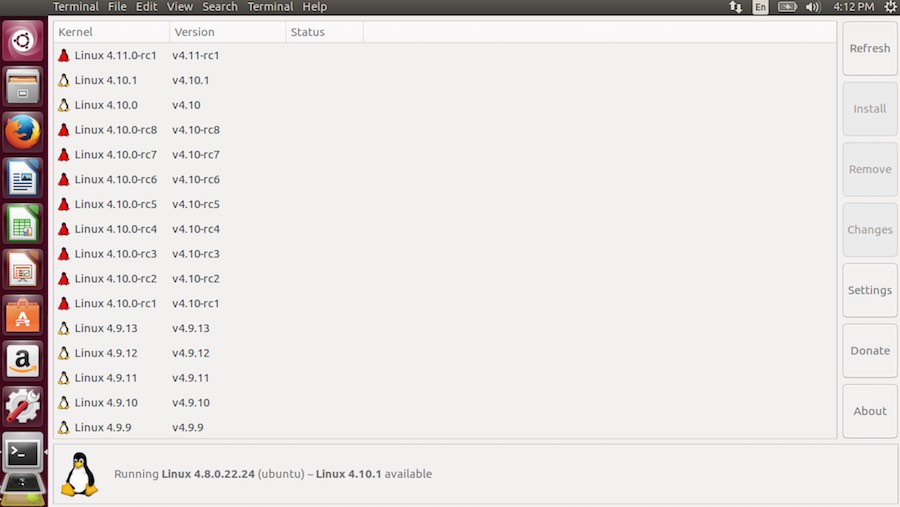Viewport: 900px width, 507px height.
Task: Open the Files manager icon in launcher
Action: point(22,88)
